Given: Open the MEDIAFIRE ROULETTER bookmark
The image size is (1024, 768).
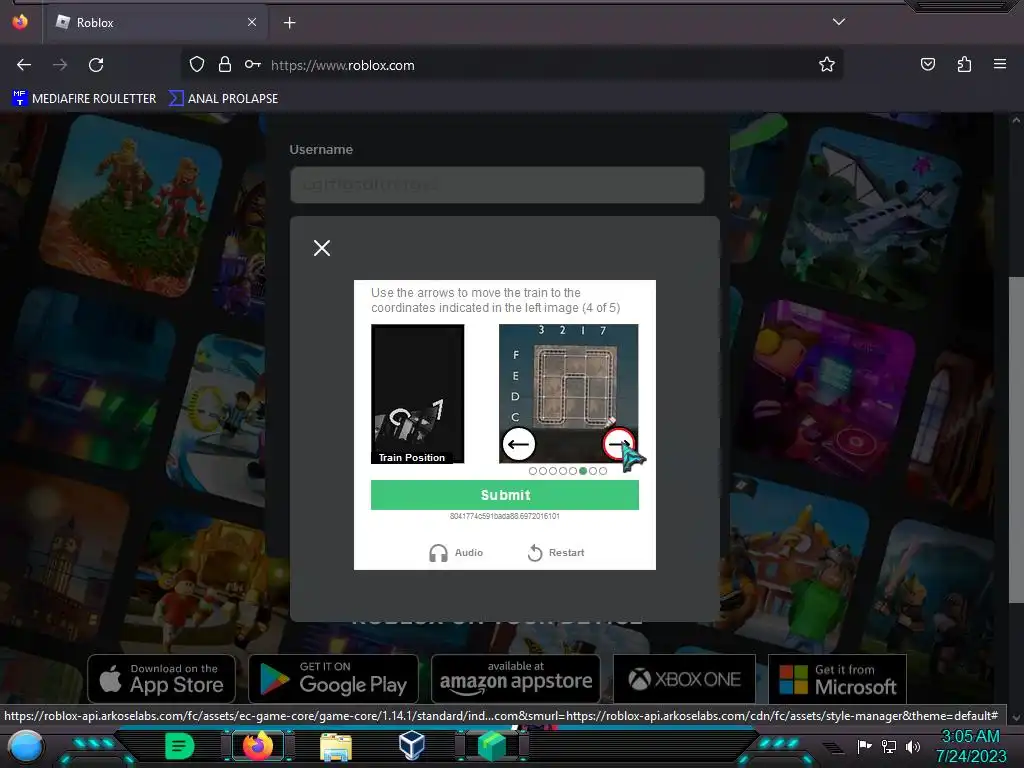Looking at the screenshot, I should pyautogui.click(x=84, y=99).
